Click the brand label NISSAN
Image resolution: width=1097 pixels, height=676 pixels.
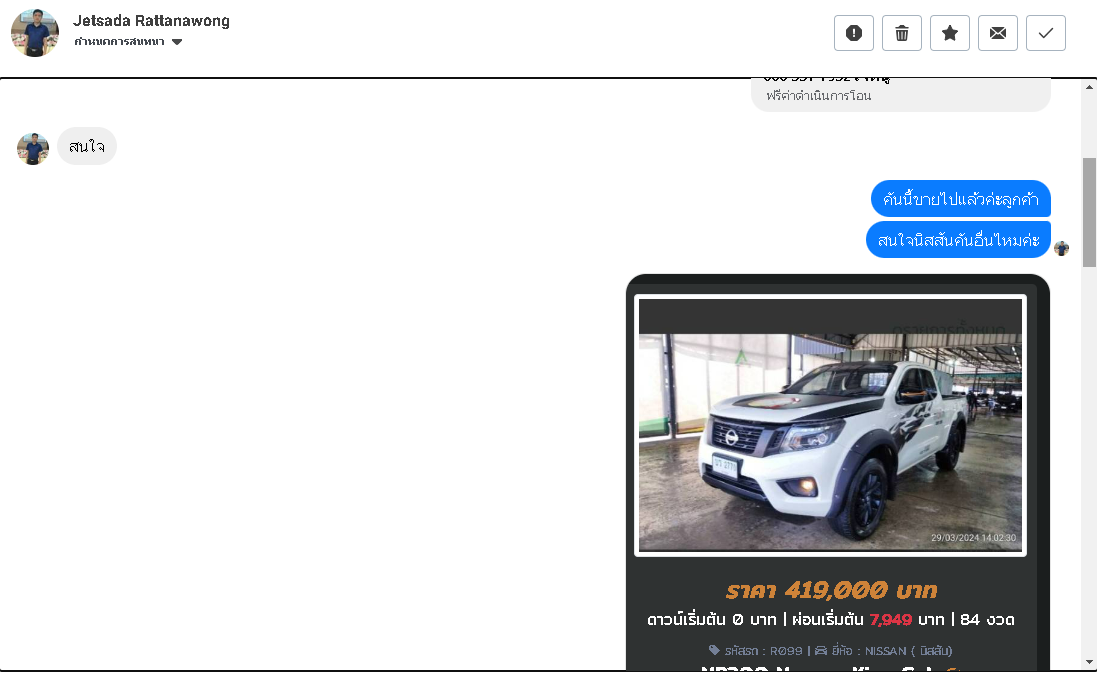click(x=892, y=651)
